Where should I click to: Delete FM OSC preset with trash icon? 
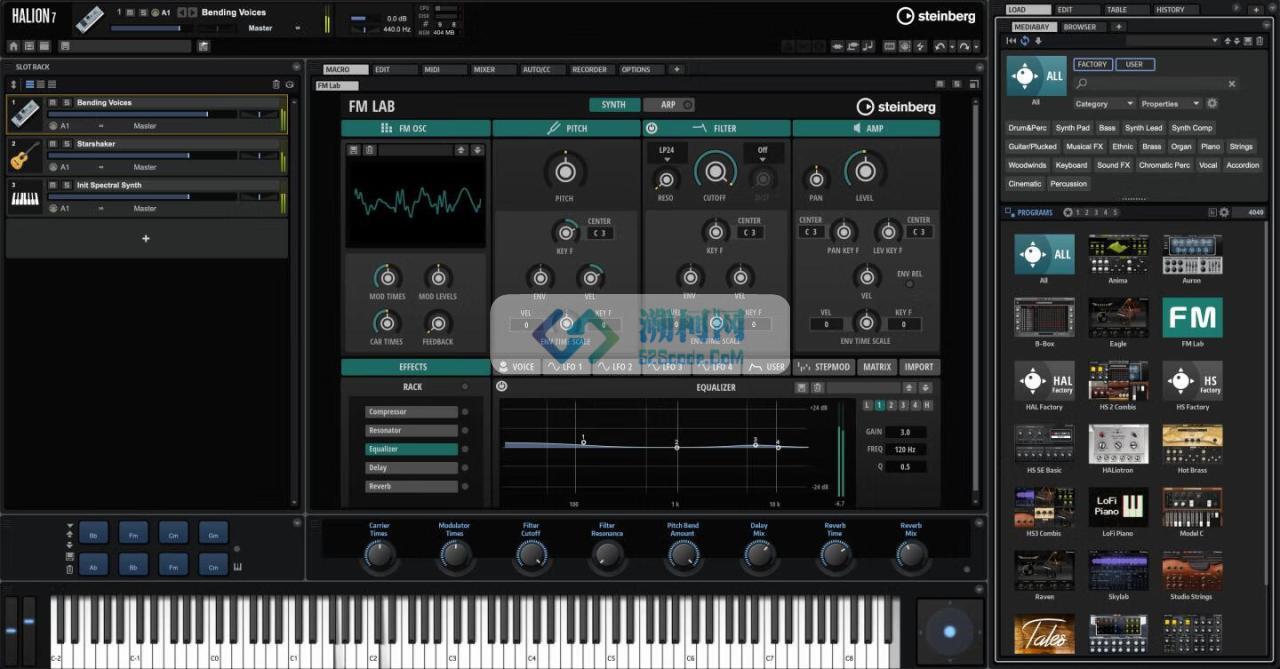point(369,150)
